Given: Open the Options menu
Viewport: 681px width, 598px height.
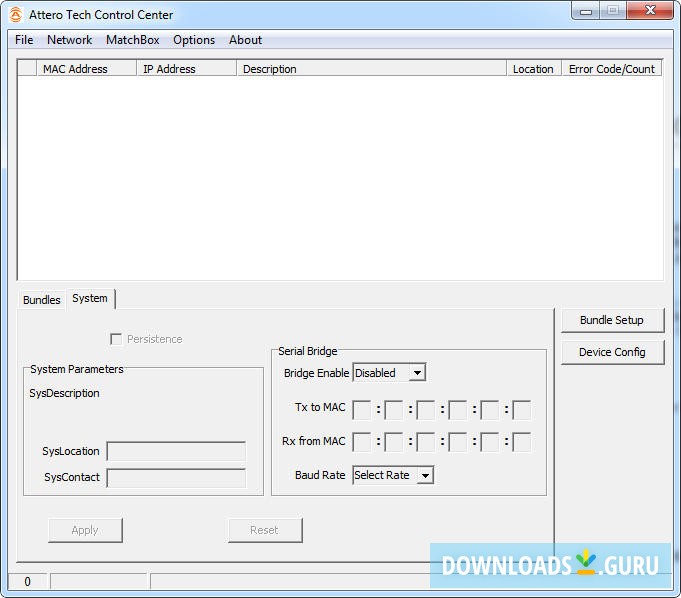Looking at the screenshot, I should 194,40.
